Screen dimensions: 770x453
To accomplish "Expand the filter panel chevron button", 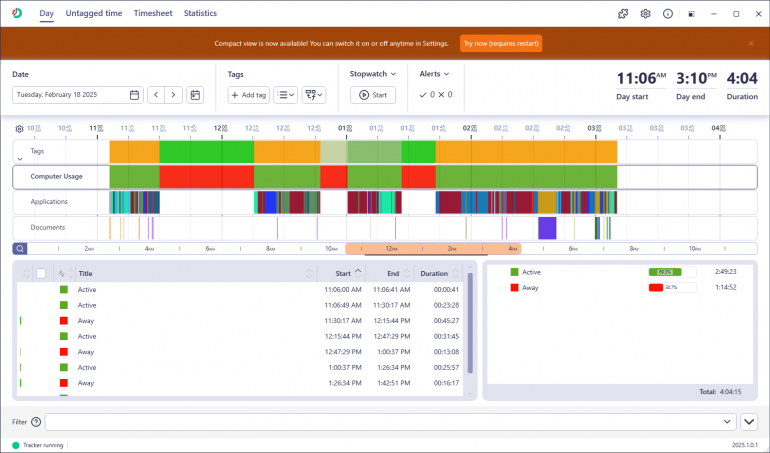I will 748,422.
